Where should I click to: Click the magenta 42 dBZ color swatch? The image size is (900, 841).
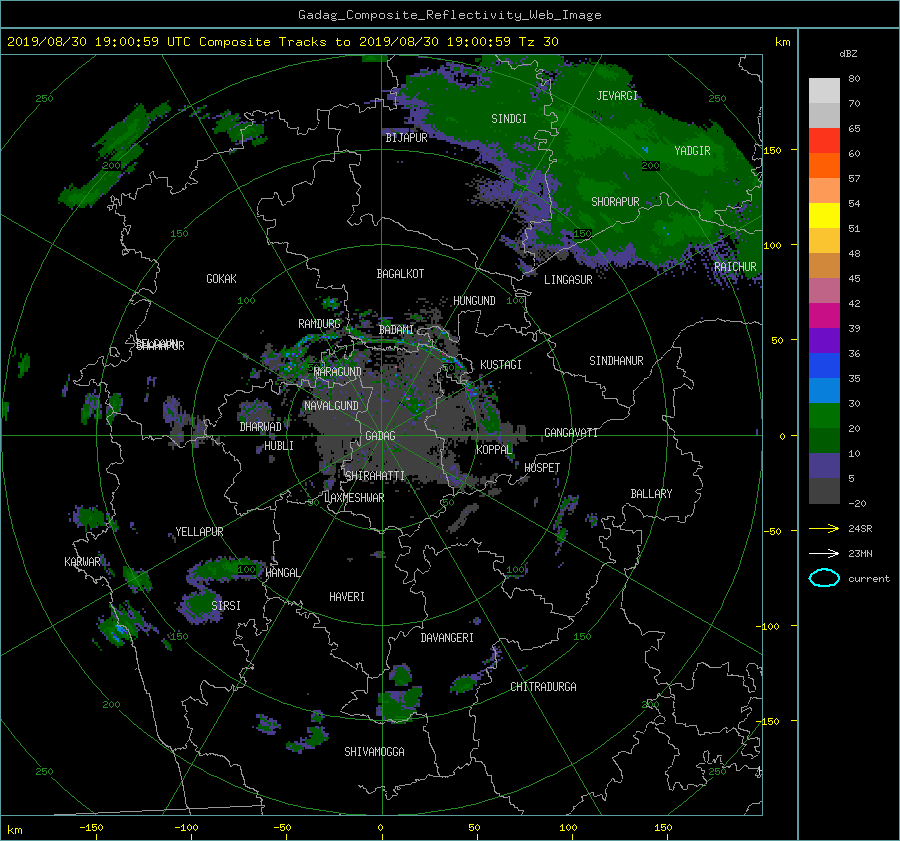(824, 316)
